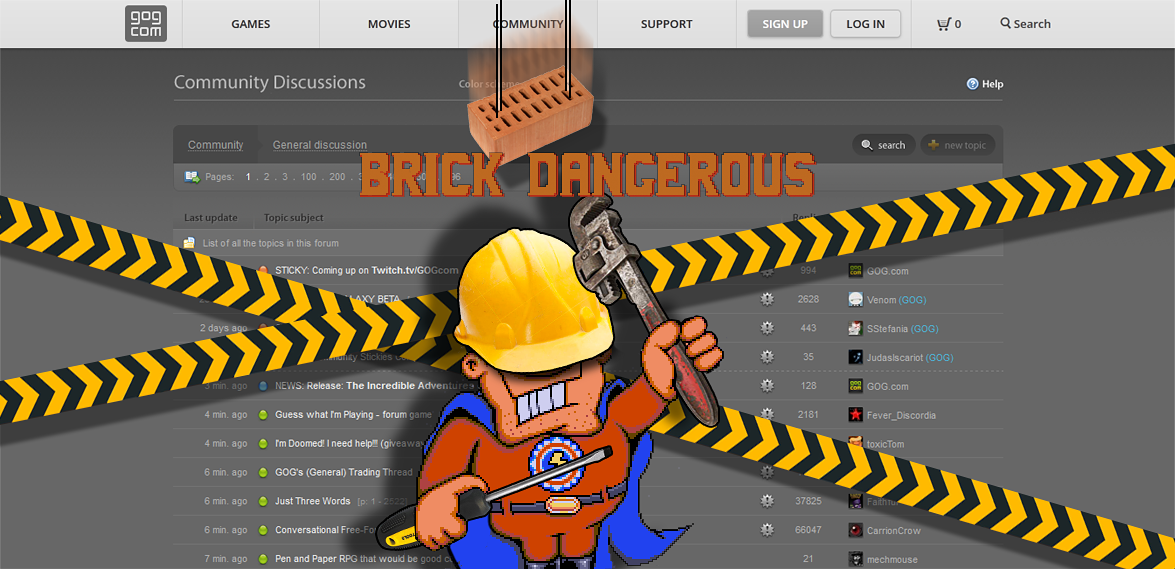1175x569 pixels.
Task: Click the Venom user avatar
Action: 855,299
